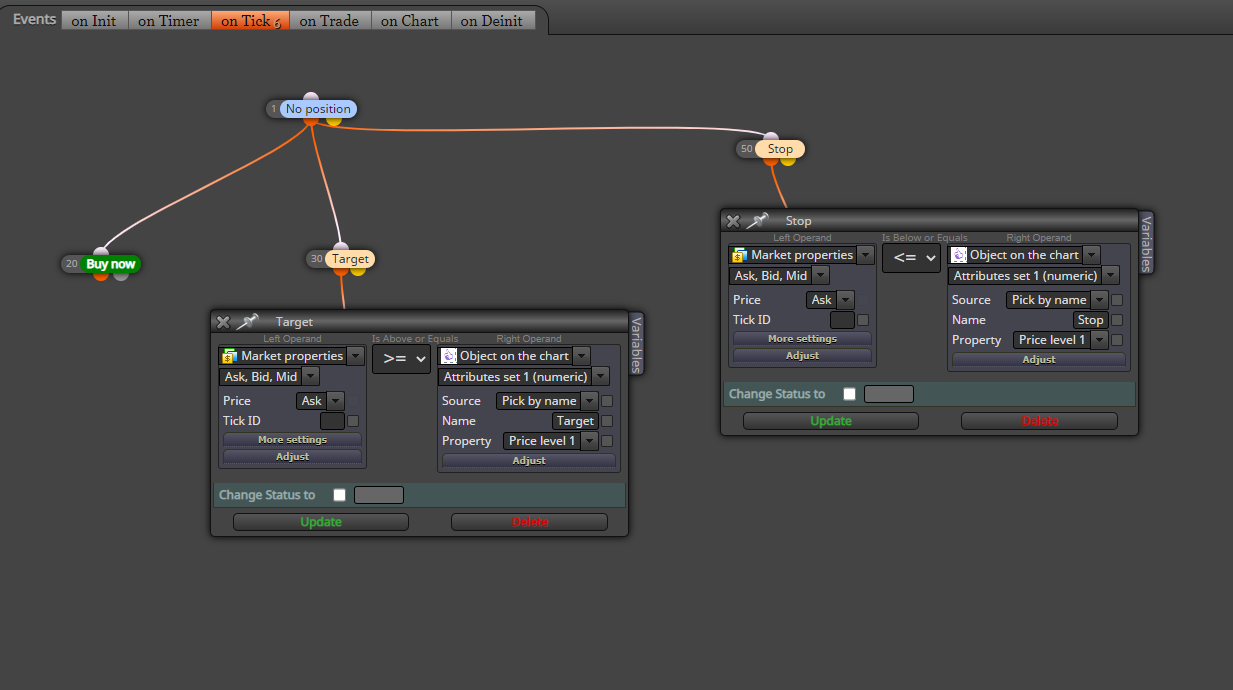Click the green Update button in Stop panel

pyautogui.click(x=831, y=421)
